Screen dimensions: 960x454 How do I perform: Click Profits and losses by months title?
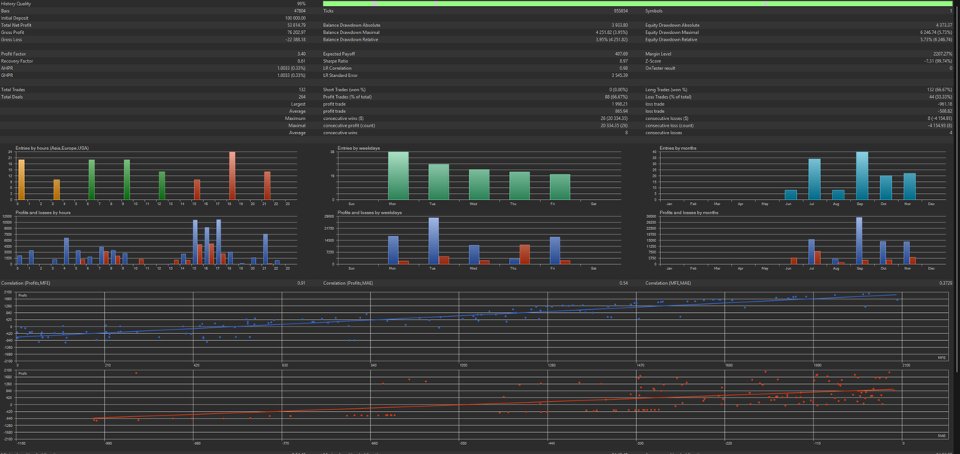pos(688,212)
